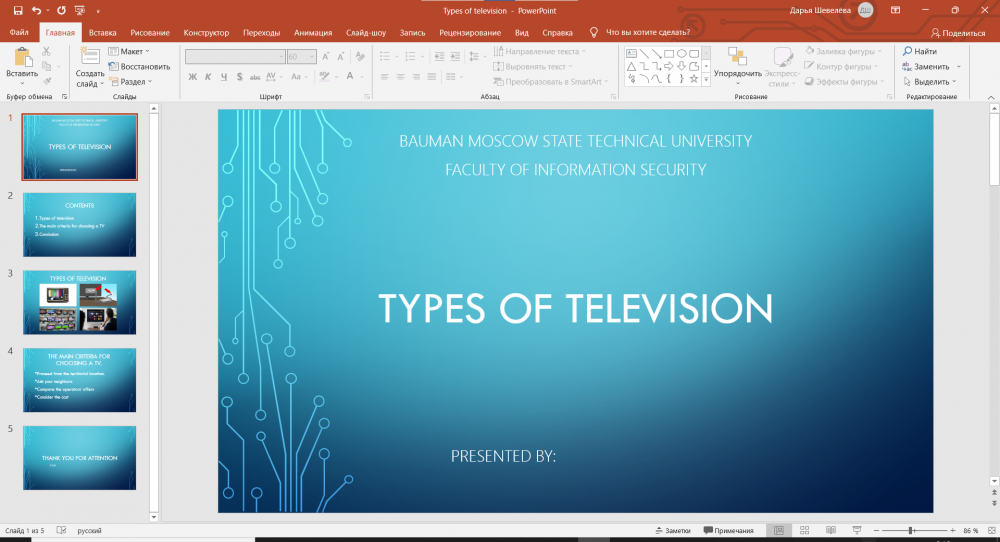Toggle Примечания comments pane in status bar
This screenshot has height=542, width=1000.
728,530
